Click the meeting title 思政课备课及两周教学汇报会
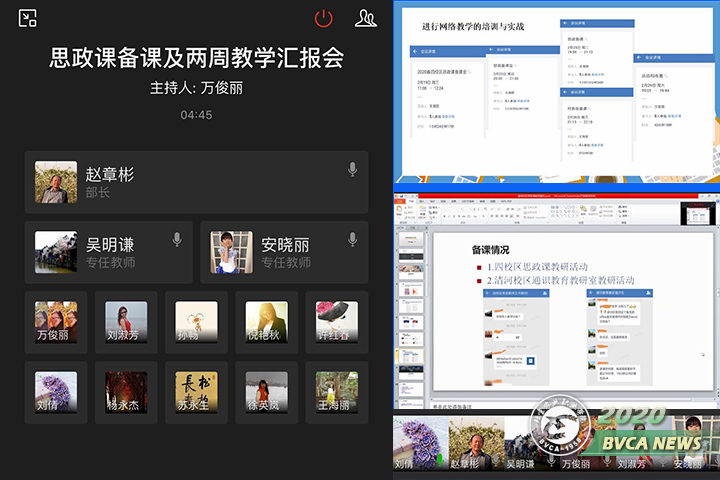 coord(197,58)
